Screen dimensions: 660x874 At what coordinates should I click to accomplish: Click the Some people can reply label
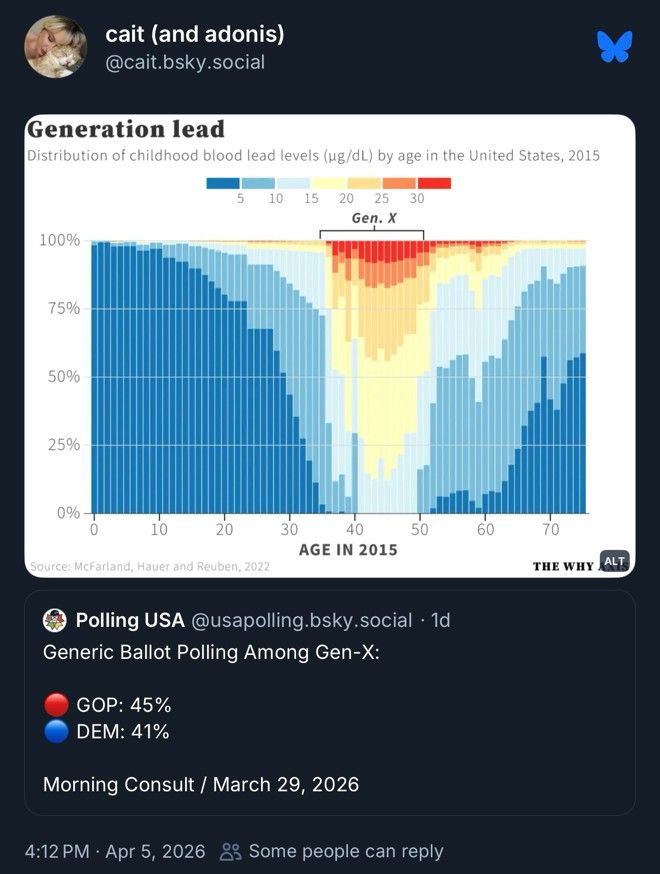click(x=346, y=851)
